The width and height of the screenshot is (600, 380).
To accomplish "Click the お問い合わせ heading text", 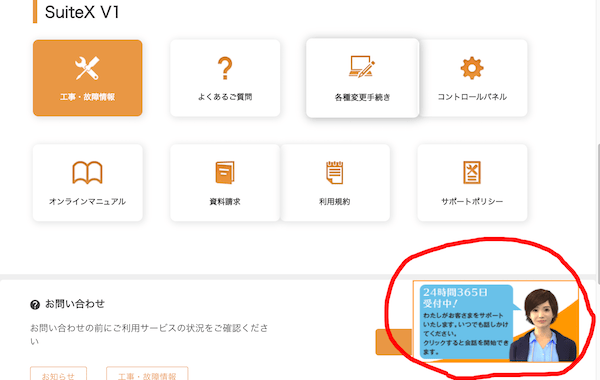I will tap(75, 304).
